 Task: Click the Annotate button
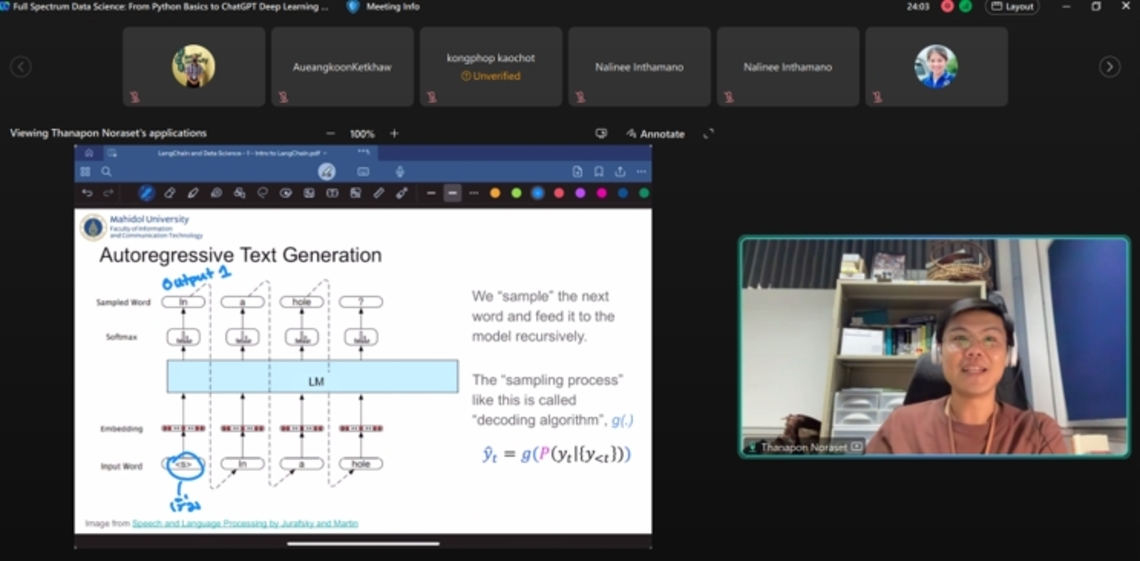point(655,134)
